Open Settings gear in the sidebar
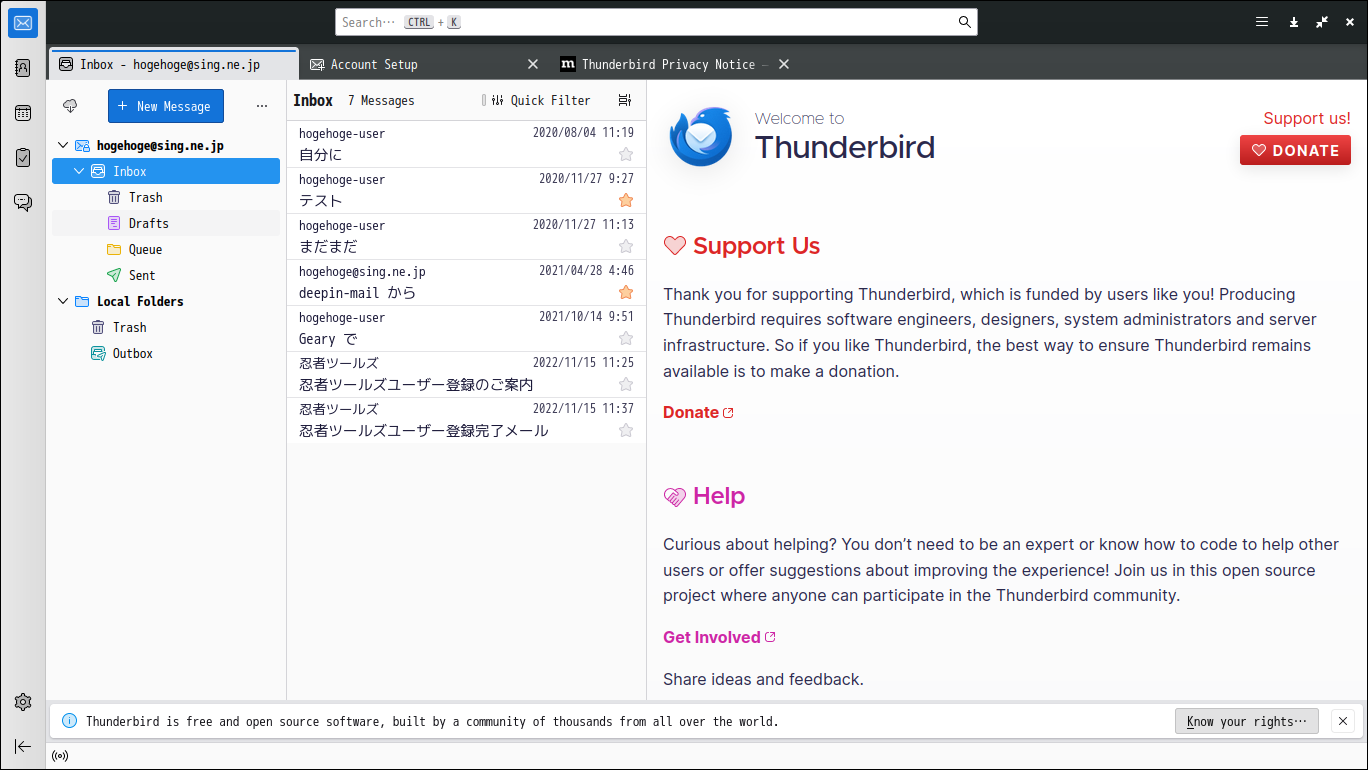The image size is (1368, 770). (x=23, y=702)
